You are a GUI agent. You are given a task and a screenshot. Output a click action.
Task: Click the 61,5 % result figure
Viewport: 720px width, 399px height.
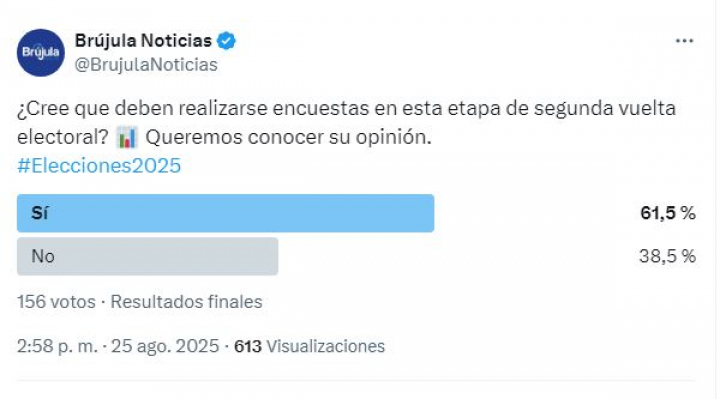point(668,213)
